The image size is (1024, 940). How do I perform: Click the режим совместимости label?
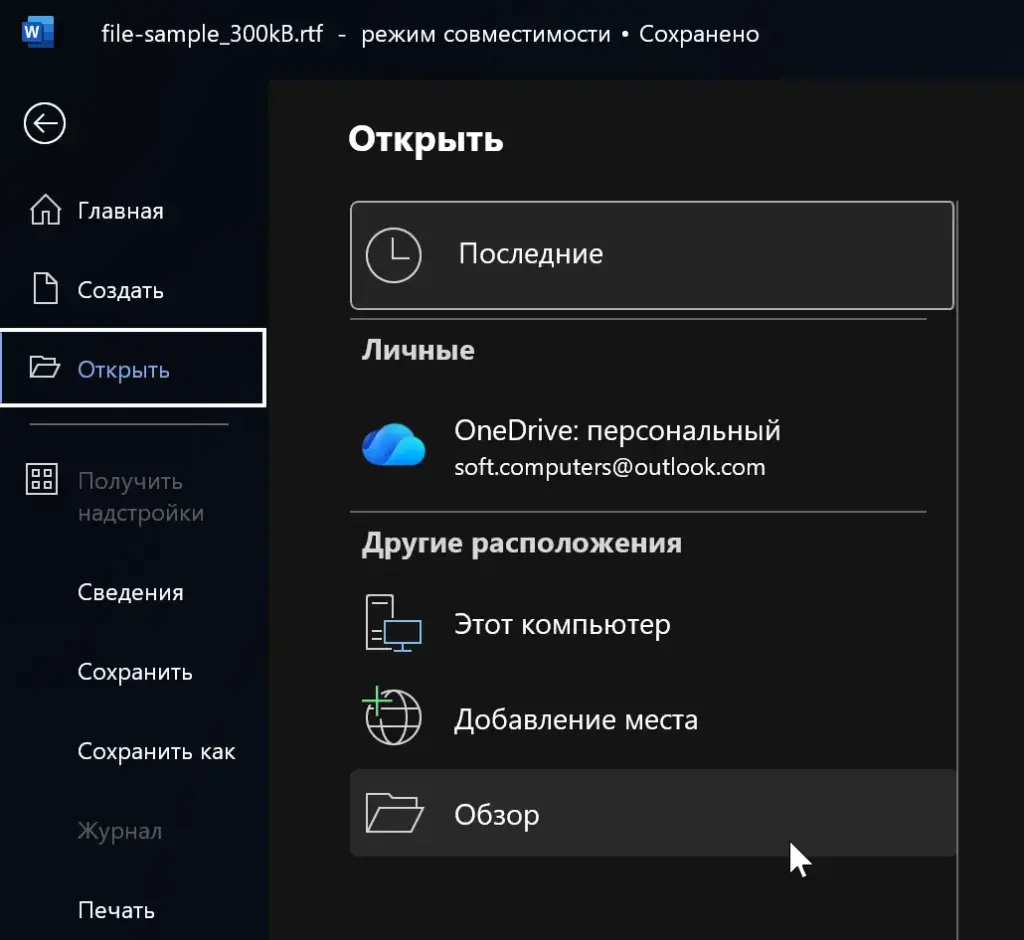pyautogui.click(x=486, y=34)
